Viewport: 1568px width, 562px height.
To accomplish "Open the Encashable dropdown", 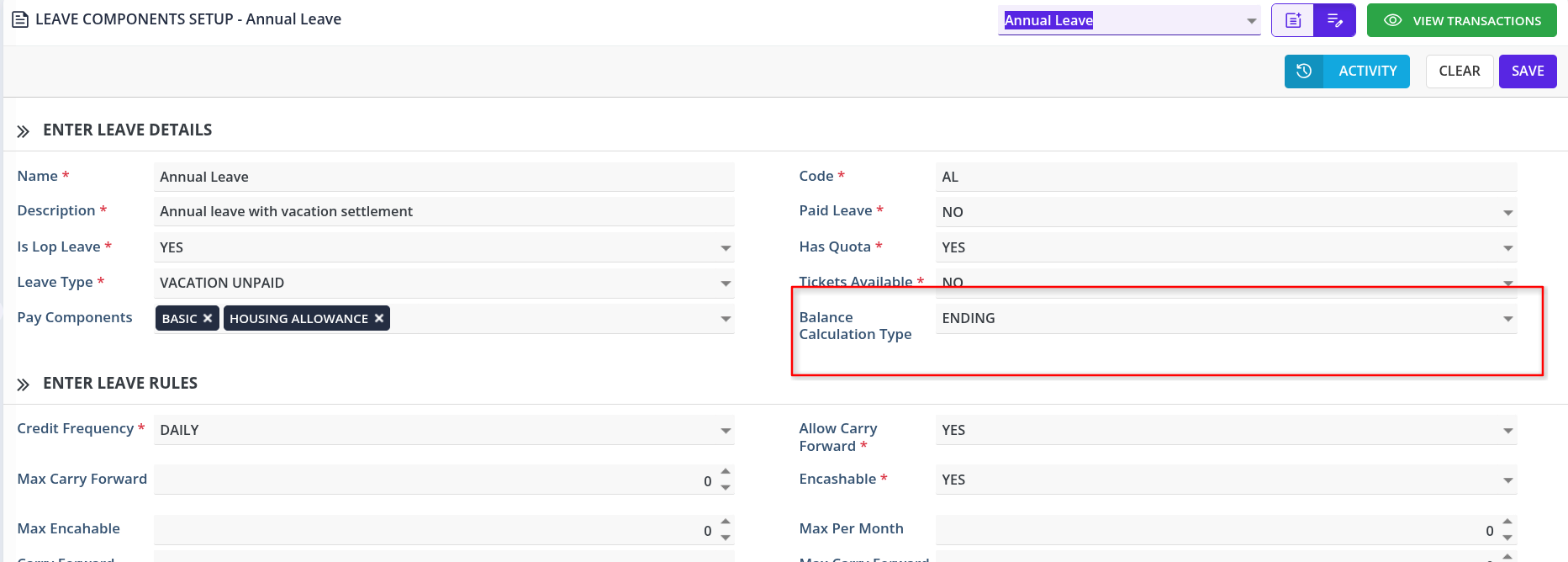I will pyautogui.click(x=1227, y=480).
